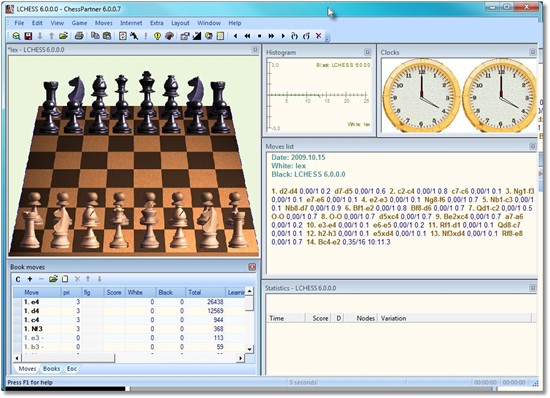Click the White column header in Book moves
This screenshot has height=398, width=550.
140,292
